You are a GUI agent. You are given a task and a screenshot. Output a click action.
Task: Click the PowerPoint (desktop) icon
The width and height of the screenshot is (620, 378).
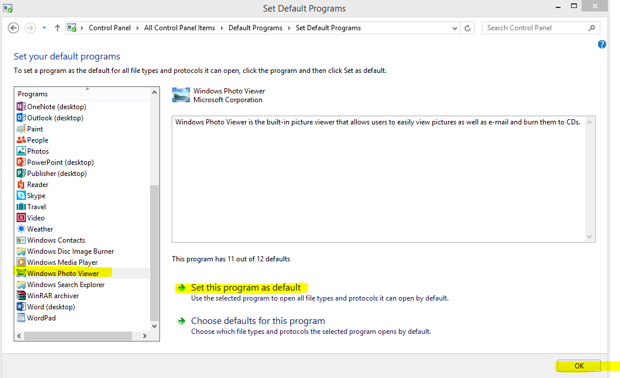21,162
